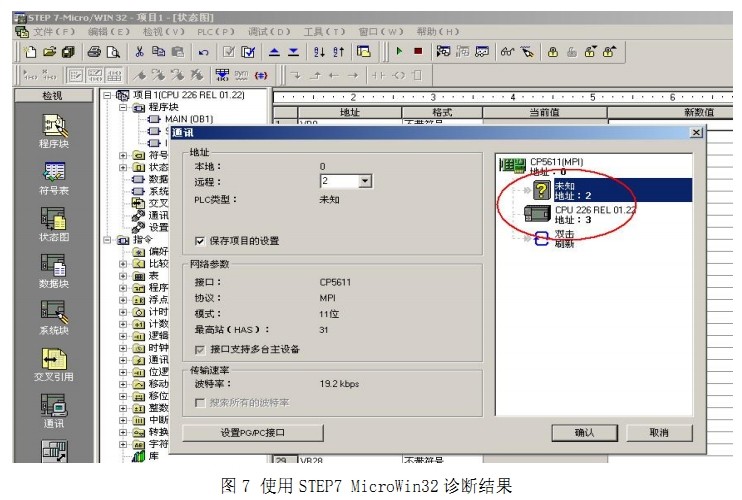Select MAIN (OB1) in project tree
This screenshot has width=742, height=500.
coord(181,119)
